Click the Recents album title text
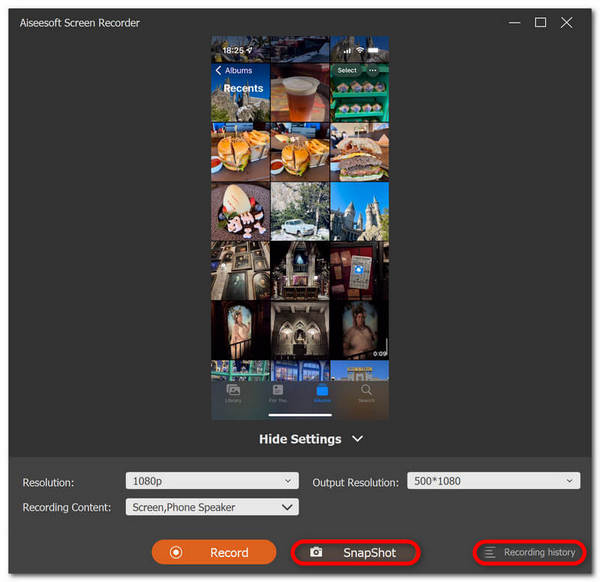The width and height of the screenshot is (600, 582). click(243, 88)
